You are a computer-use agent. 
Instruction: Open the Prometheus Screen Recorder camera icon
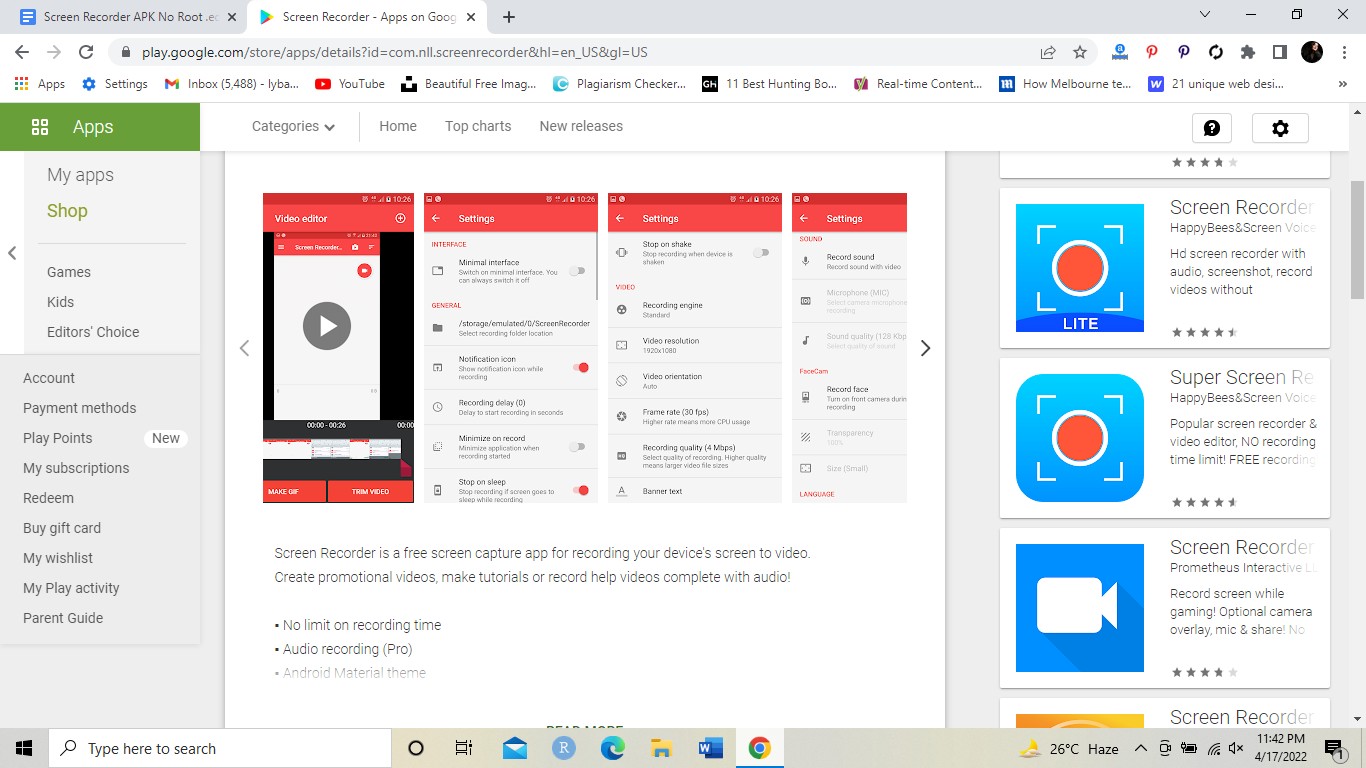tap(1080, 608)
